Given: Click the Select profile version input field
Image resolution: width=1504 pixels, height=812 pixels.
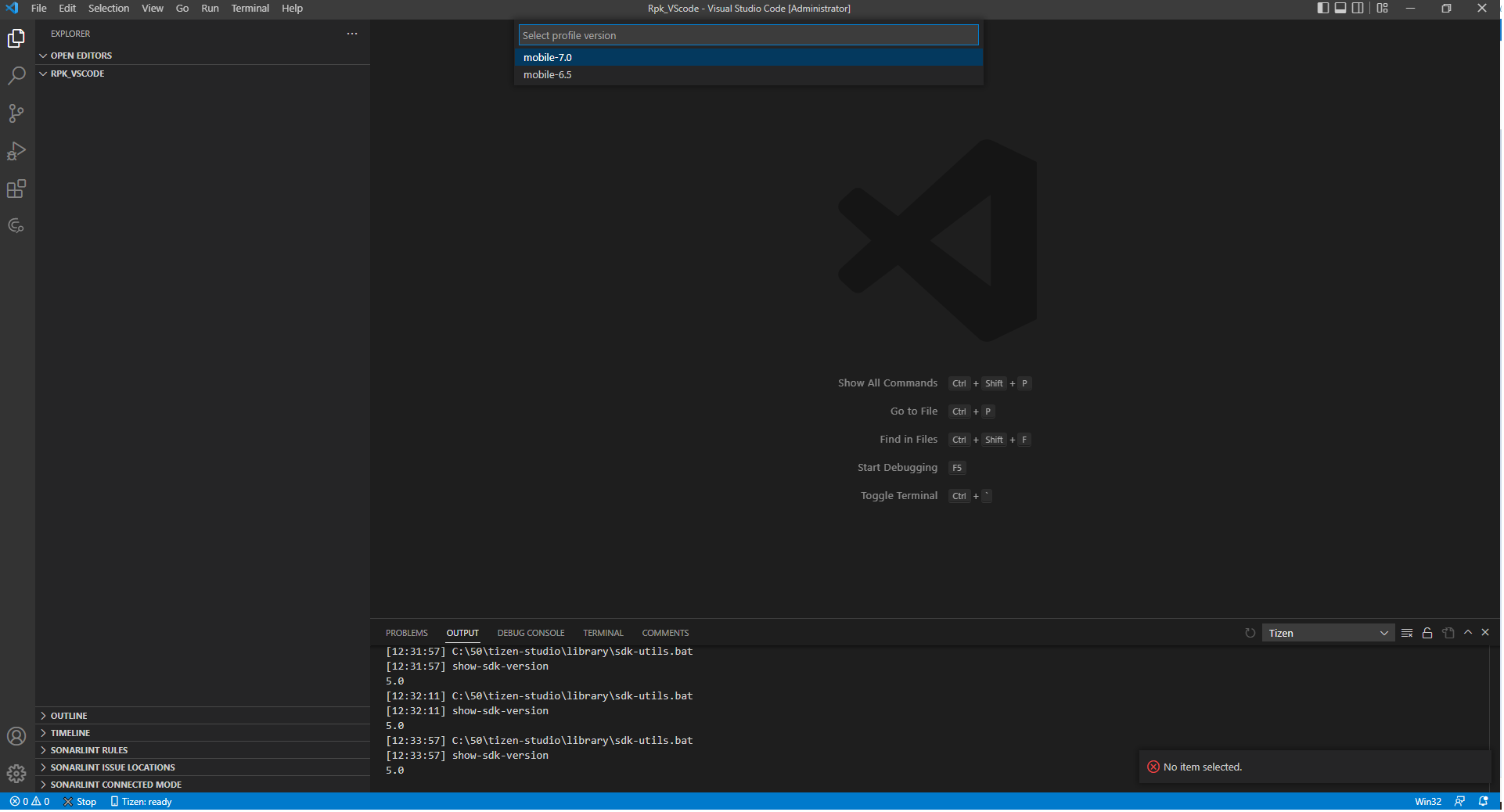Looking at the screenshot, I should (748, 35).
